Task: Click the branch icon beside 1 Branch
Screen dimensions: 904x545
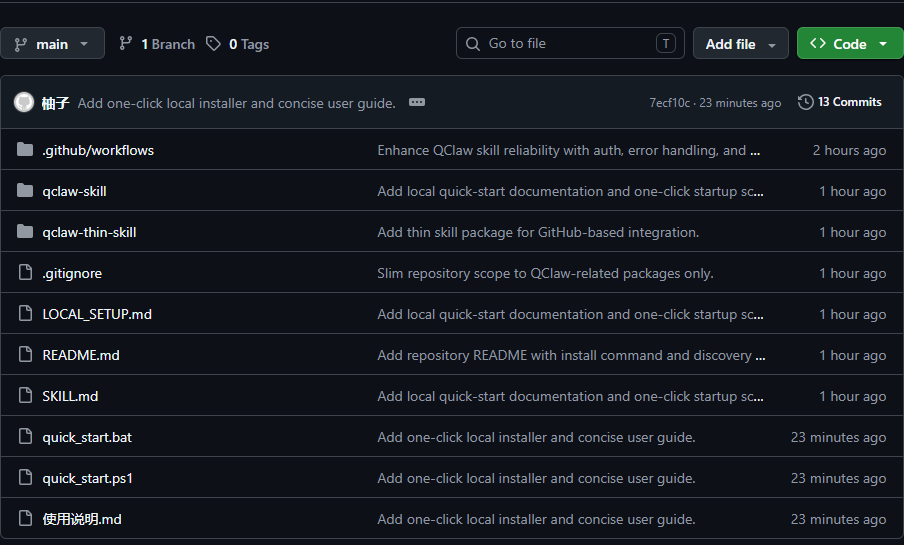Action: coord(126,44)
